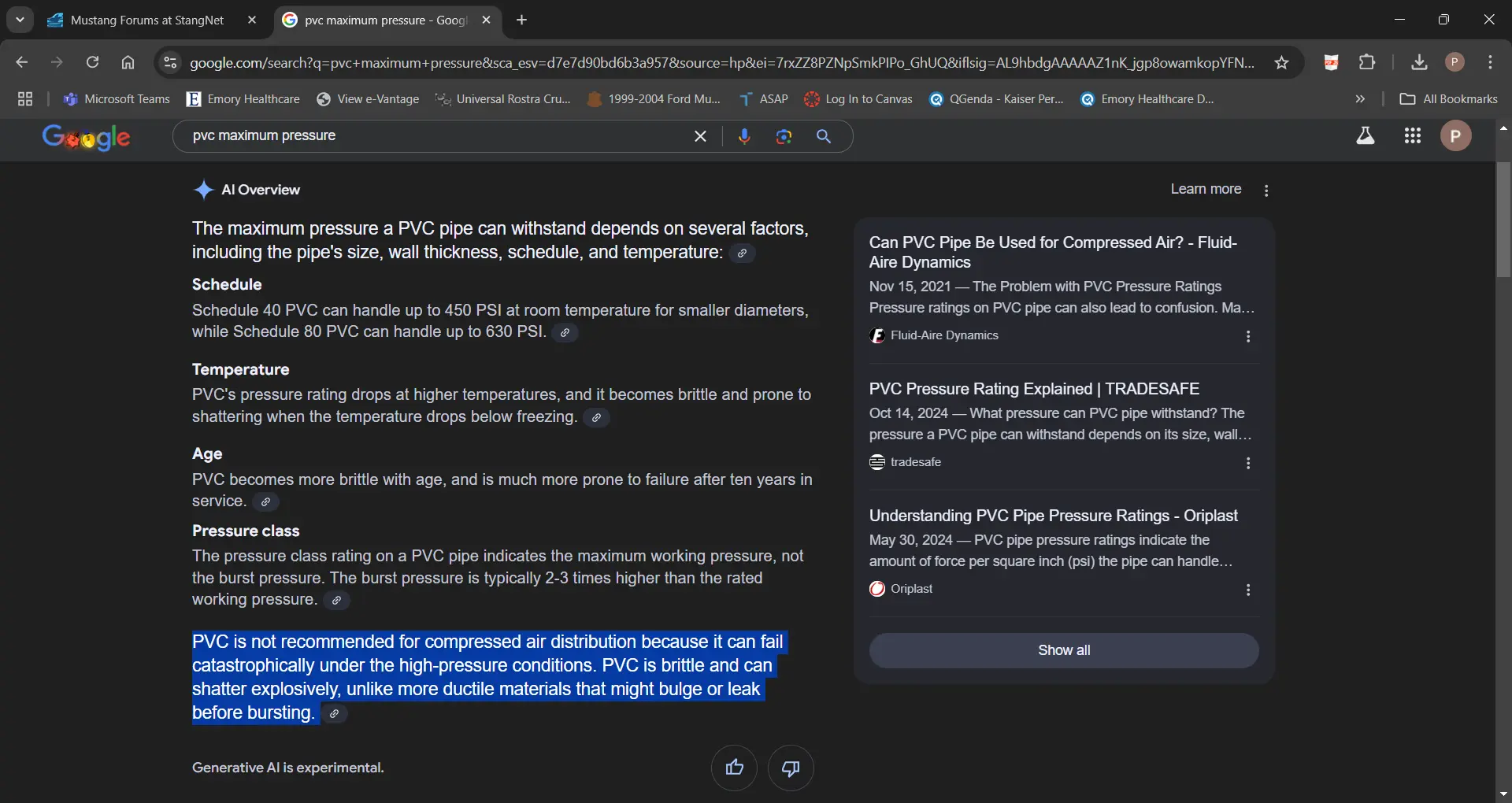Close the Mustang Forums tab
This screenshot has height=803, width=1512.
252,20
